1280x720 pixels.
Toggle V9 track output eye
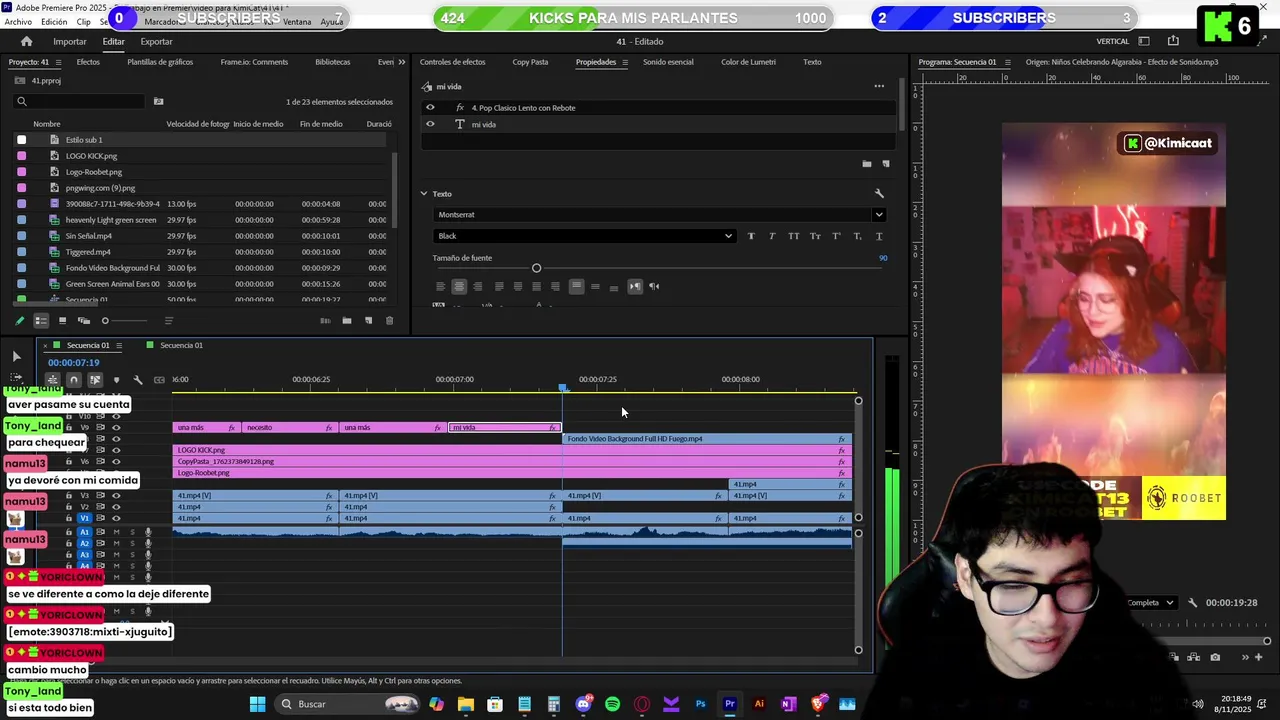coord(116,427)
